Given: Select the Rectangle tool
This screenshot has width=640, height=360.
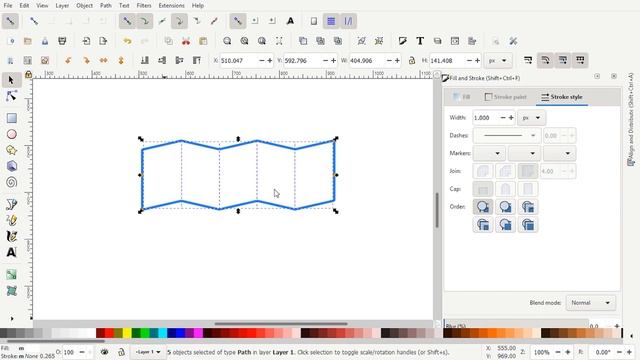Looking at the screenshot, I should click(x=11, y=118).
